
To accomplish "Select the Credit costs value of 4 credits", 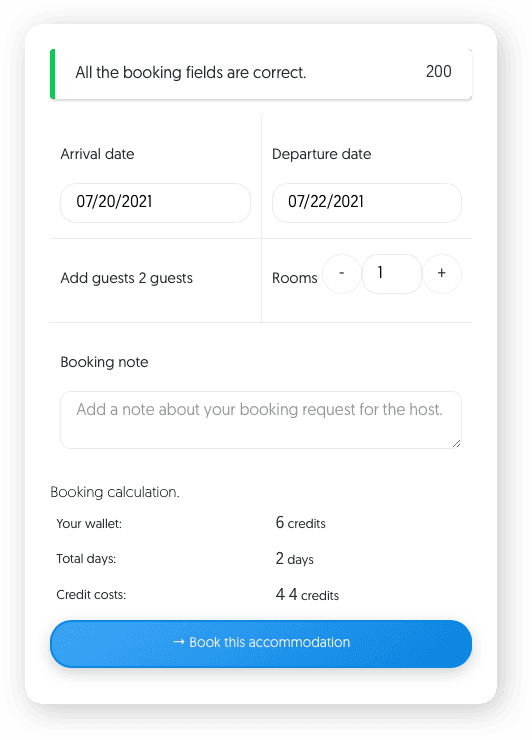I will 307,595.
